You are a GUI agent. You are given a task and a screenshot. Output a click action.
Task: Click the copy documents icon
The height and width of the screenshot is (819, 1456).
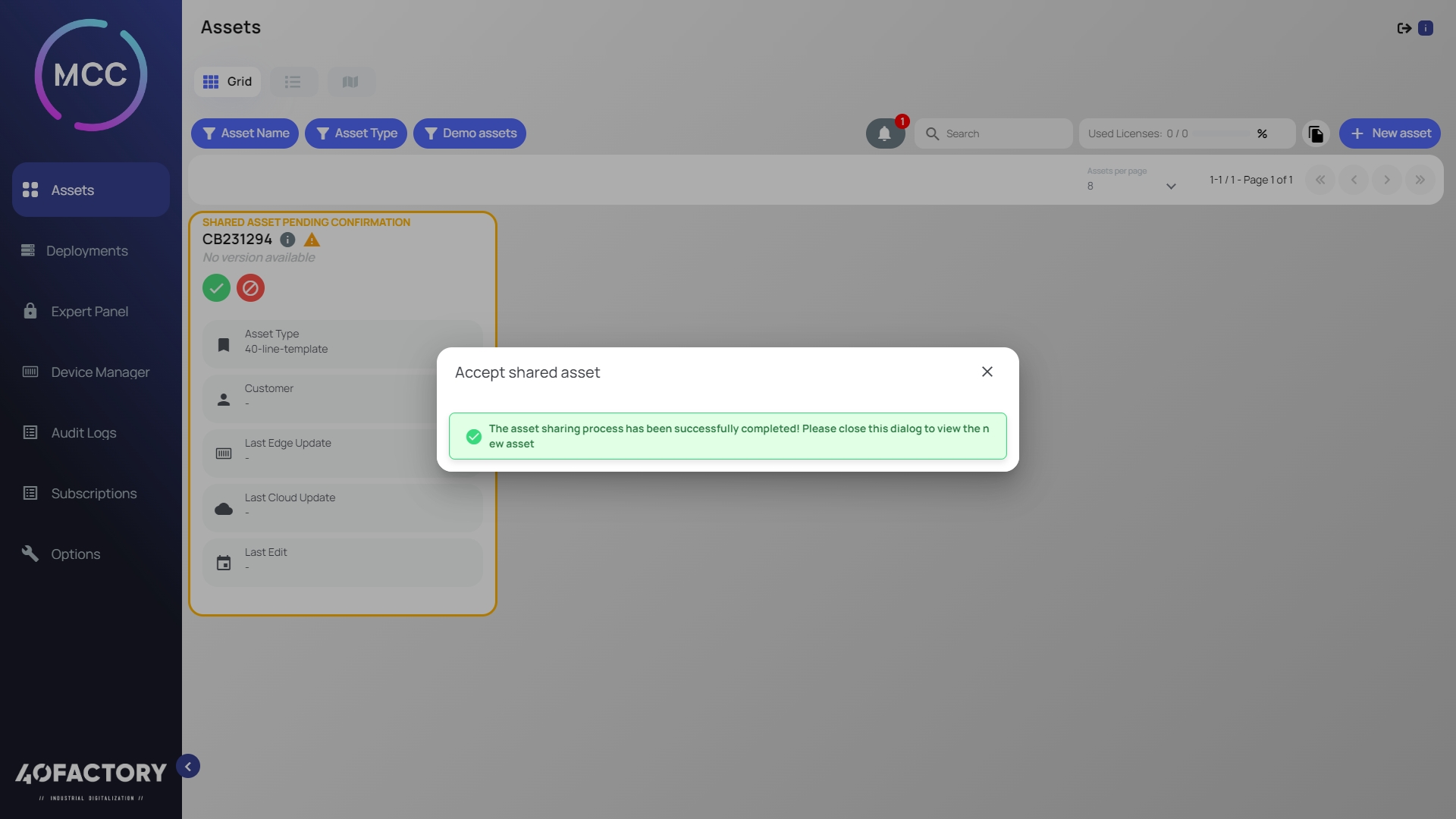(x=1316, y=133)
